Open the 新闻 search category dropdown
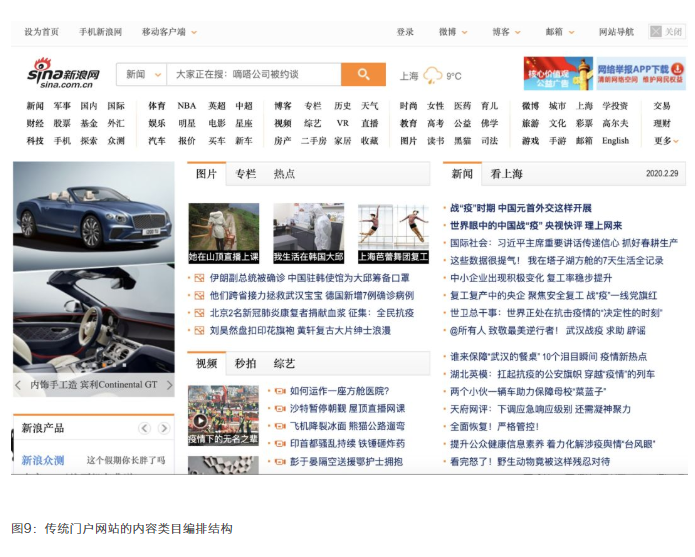695x557 pixels. (x=141, y=75)
